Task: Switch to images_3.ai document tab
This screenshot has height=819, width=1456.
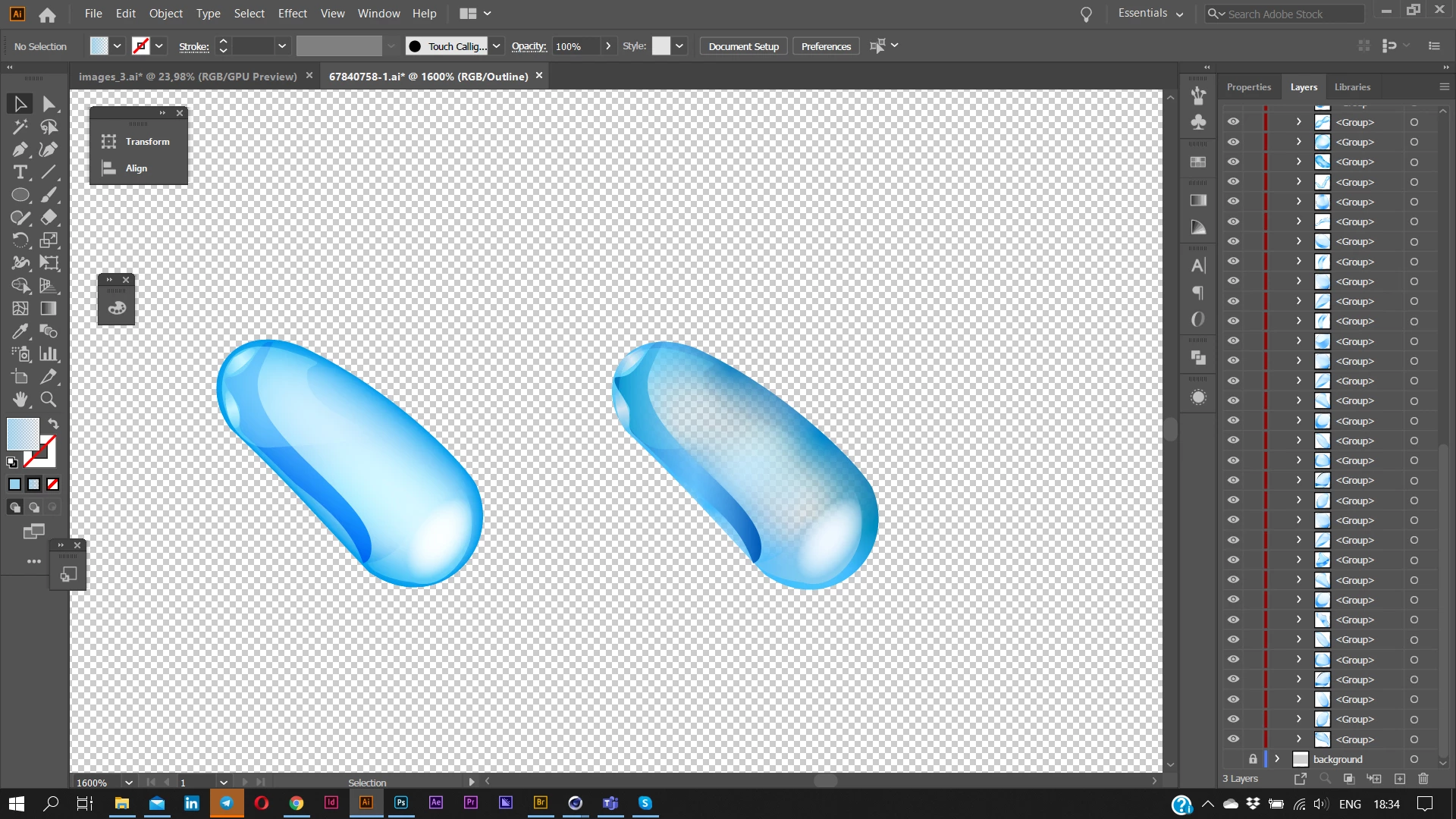Action: [x=187, y=77]
